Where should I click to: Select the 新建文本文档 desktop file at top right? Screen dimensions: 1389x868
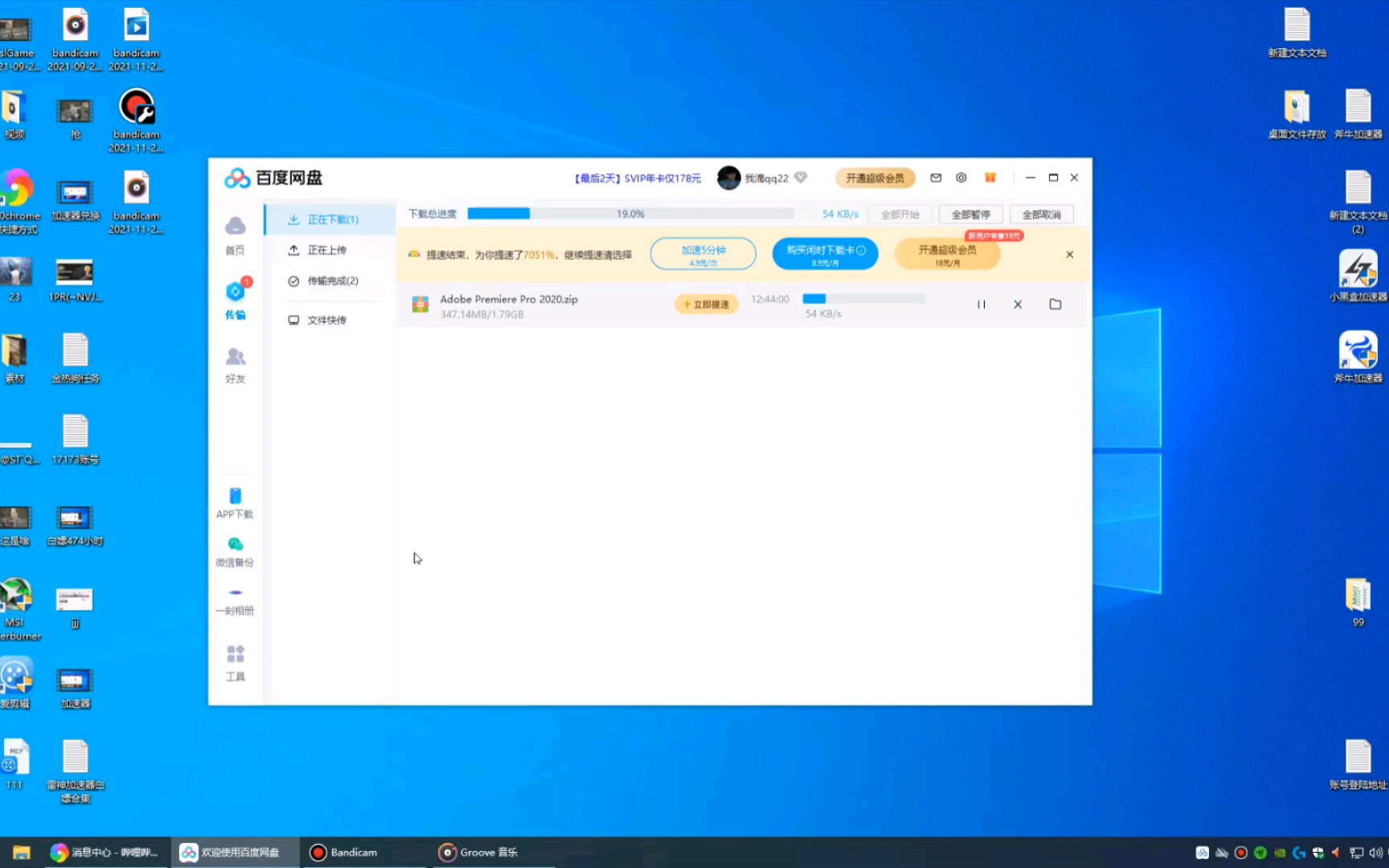point(1297,32)
